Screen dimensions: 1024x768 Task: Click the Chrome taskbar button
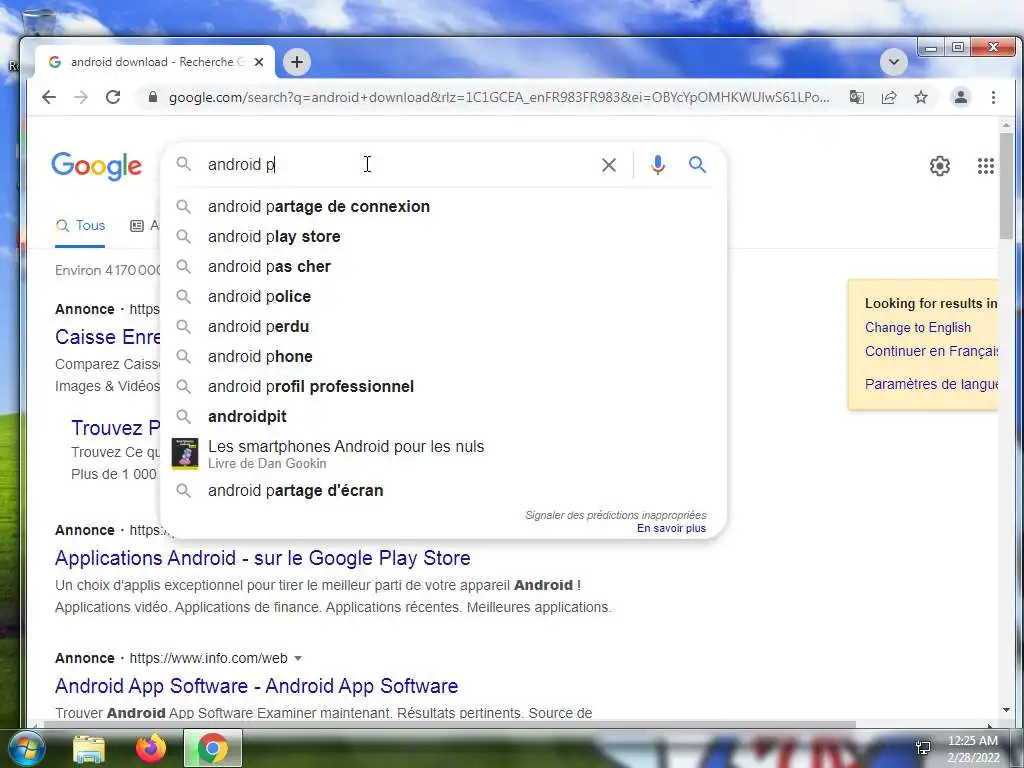pos(213,748)
